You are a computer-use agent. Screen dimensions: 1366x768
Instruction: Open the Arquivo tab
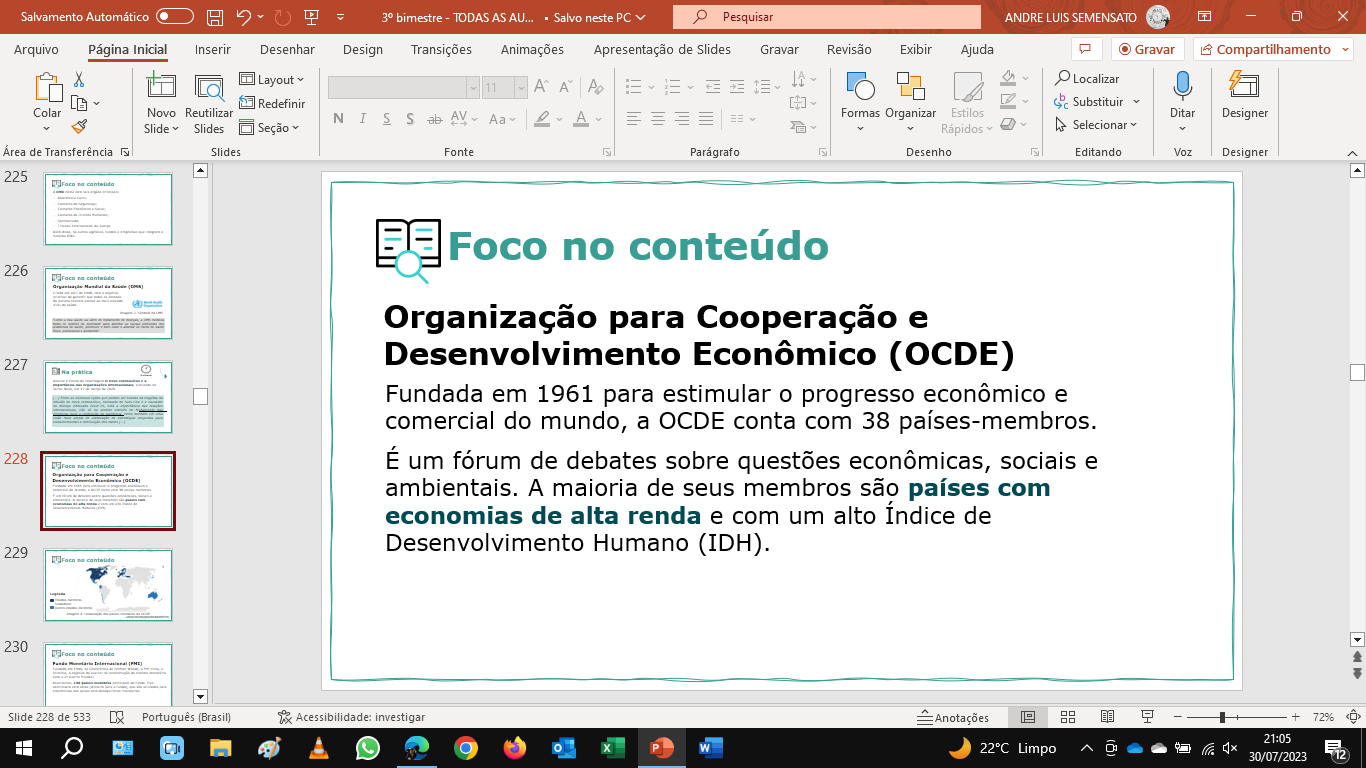[x=36, y=49]
